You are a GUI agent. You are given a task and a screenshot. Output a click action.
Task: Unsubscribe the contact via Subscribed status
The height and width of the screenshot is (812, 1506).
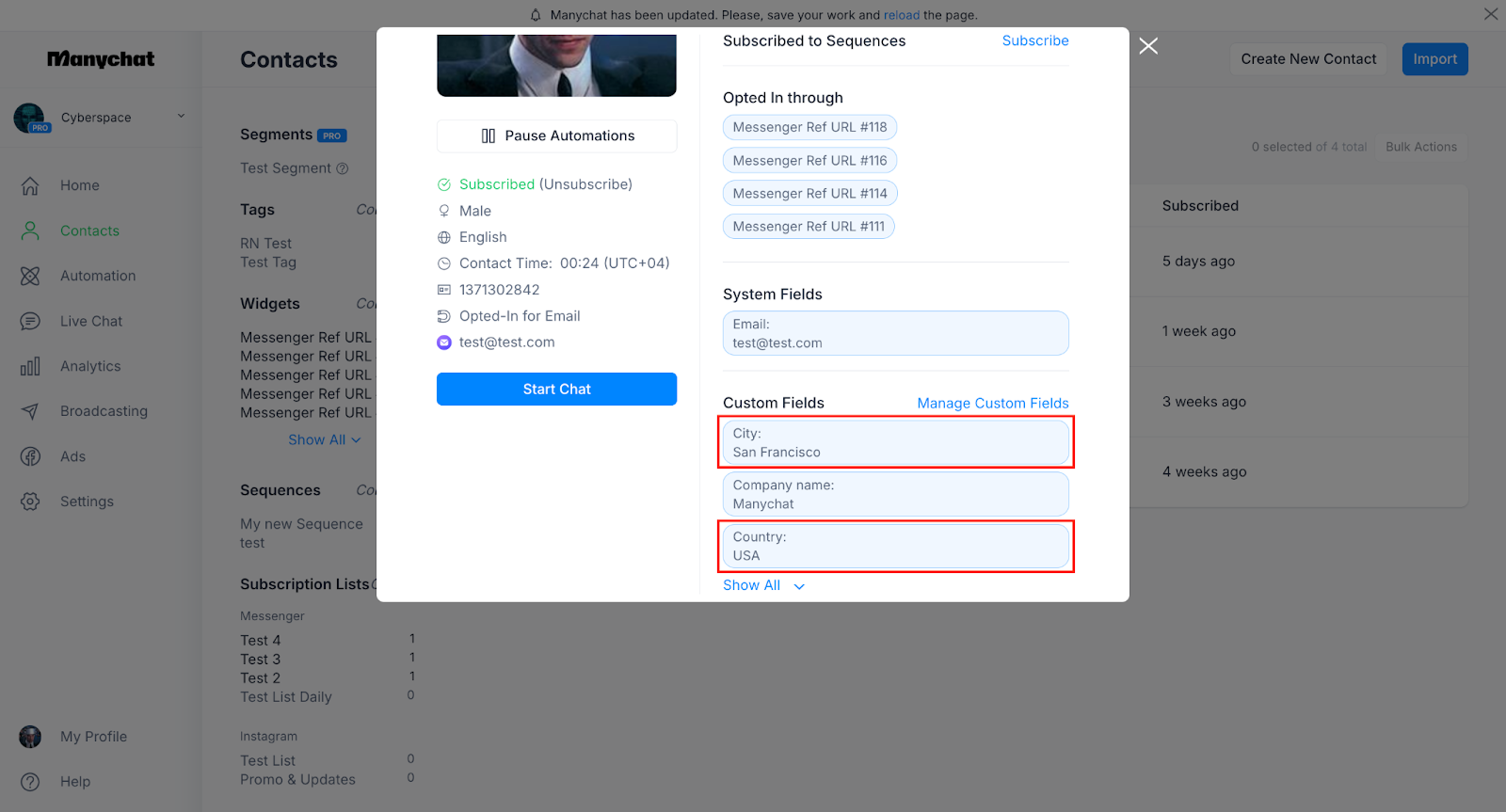tap(585, 184)
